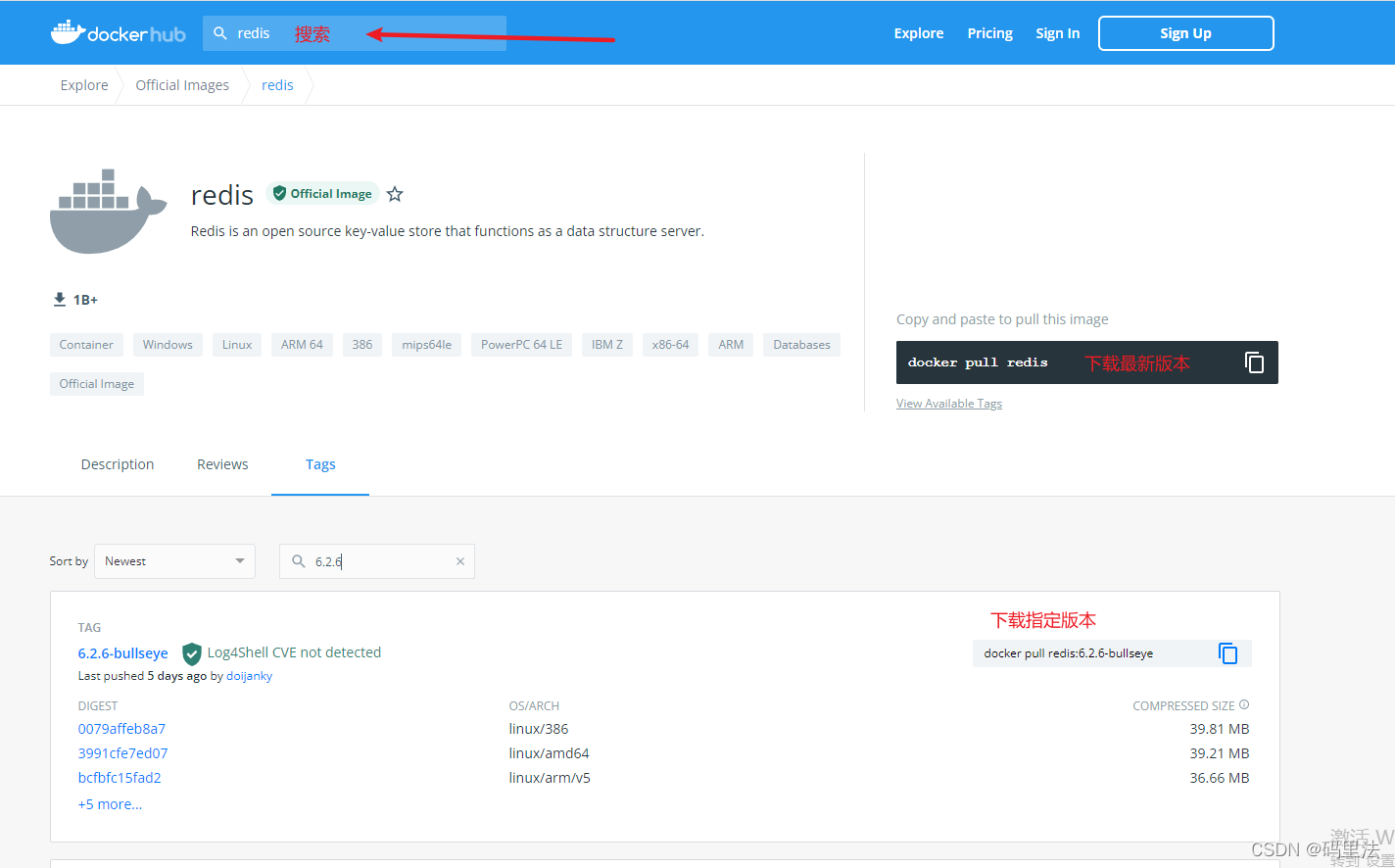Click the downloads 1B+ icon
The image size is (1395, 868).
click(x=60, y=299)
